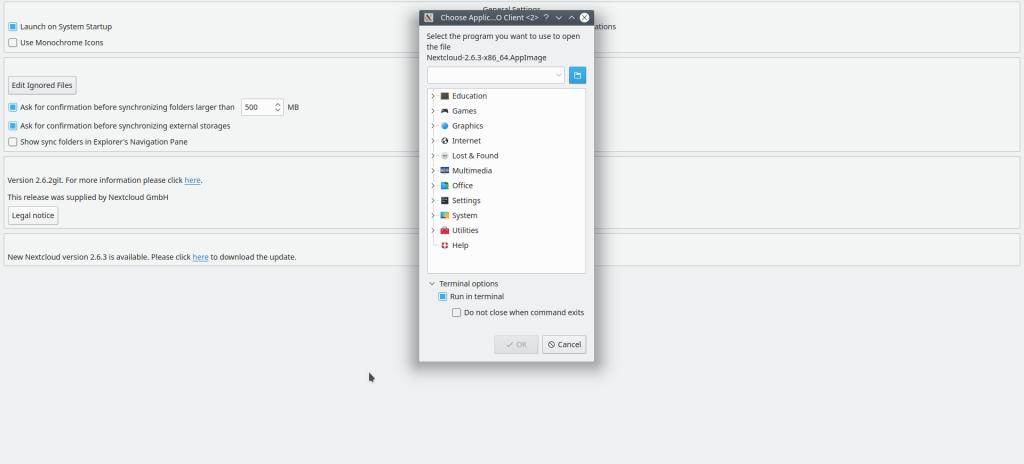Click the Utilities toolbox icon
The image size is (1024, 464).
[x=445, y=231]
